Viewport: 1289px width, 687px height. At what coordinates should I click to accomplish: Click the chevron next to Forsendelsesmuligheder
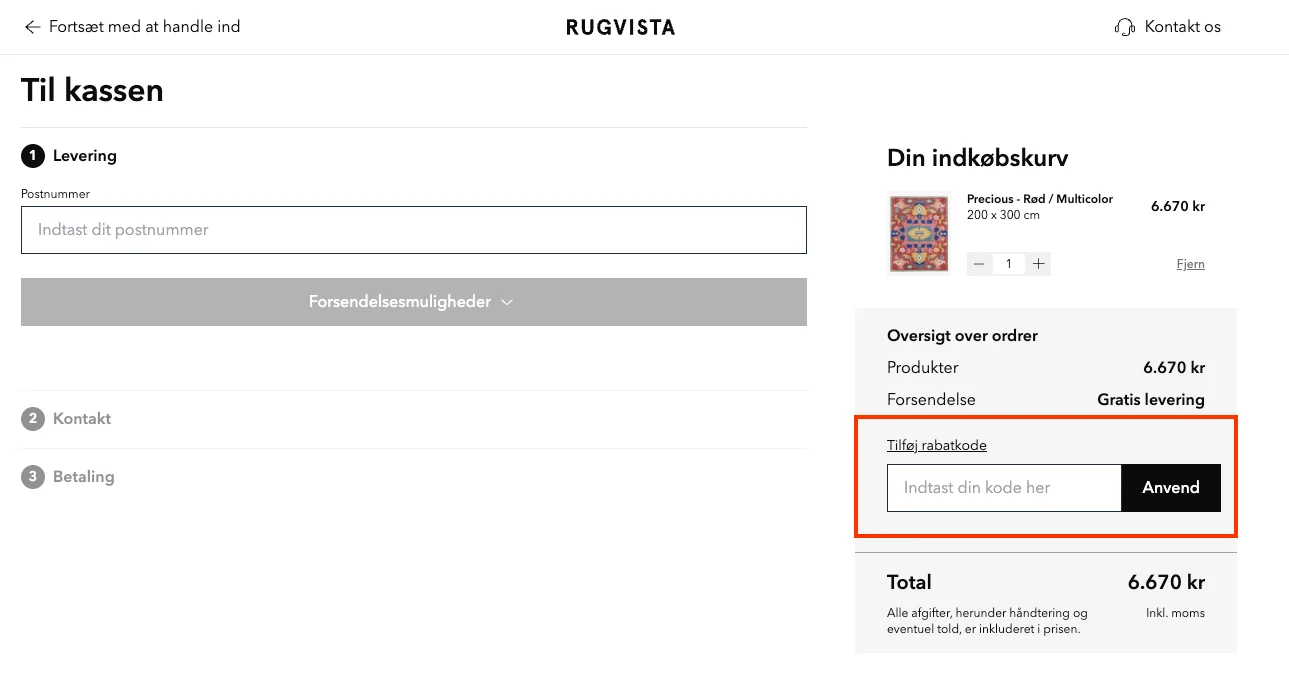[507, 301]
